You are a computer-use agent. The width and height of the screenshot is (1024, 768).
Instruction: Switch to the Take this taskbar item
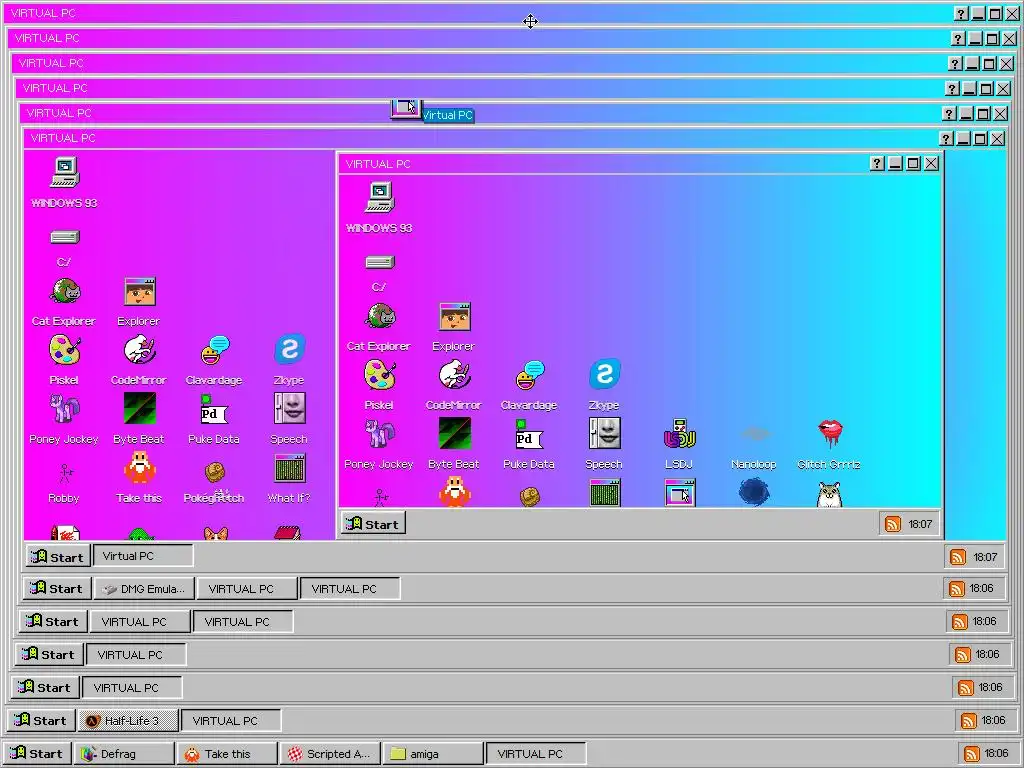click(227, 754)
